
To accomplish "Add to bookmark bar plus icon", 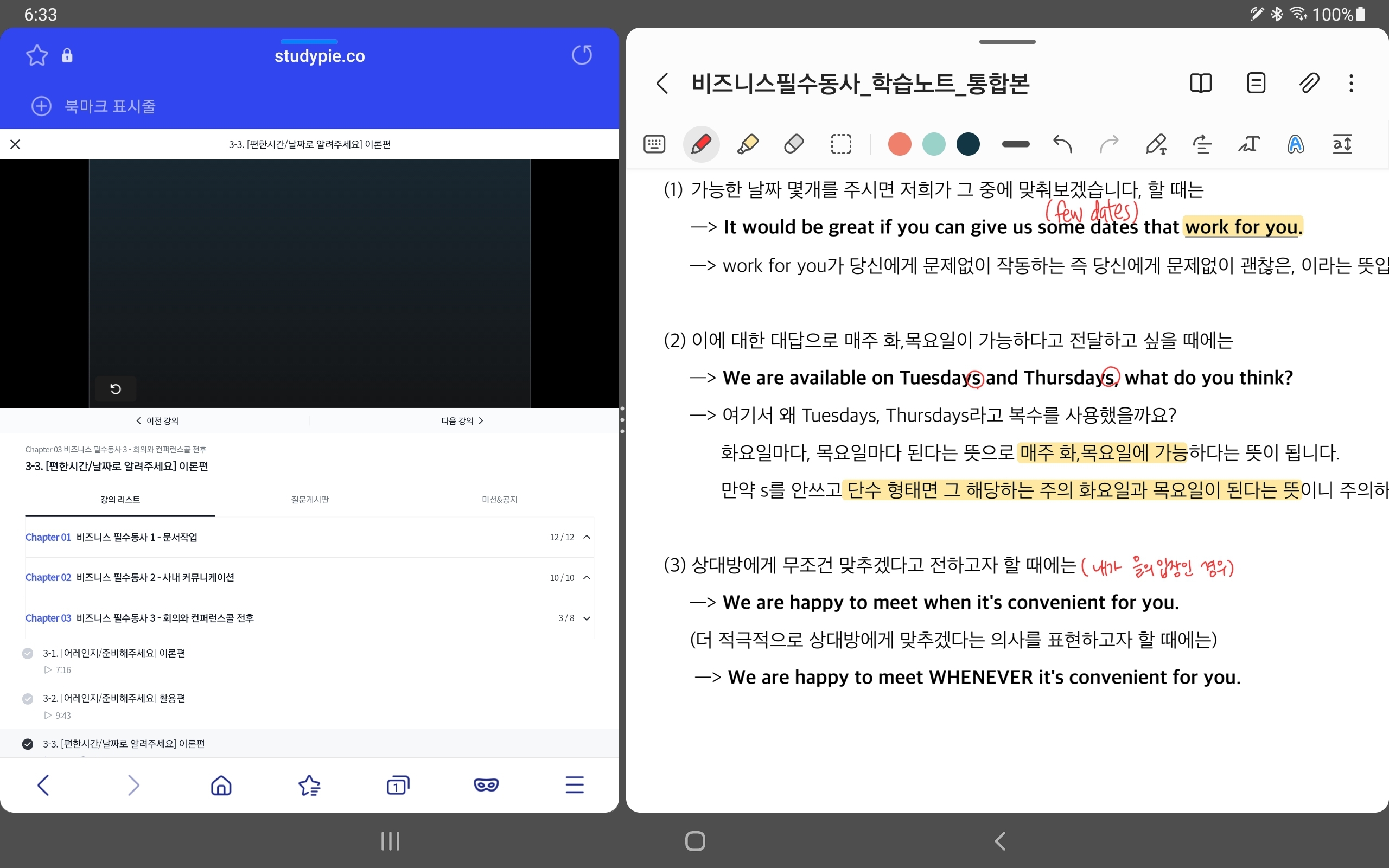I will (x=41, y=106).
